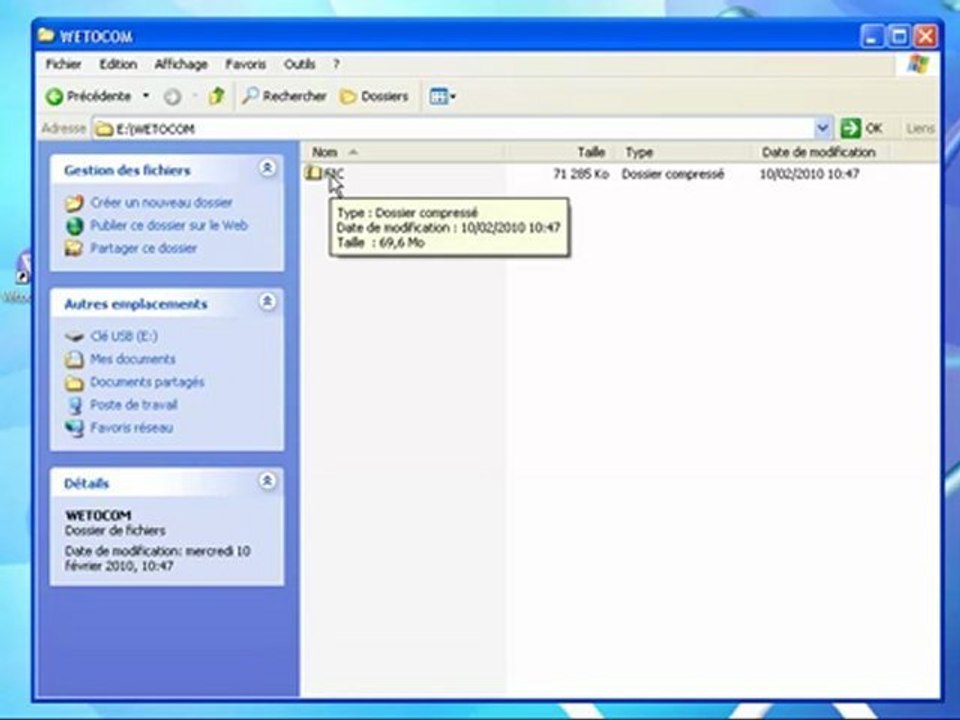The image size is (960, 720).
Task: Go up one folder level icon
Action: click(216, 96)
